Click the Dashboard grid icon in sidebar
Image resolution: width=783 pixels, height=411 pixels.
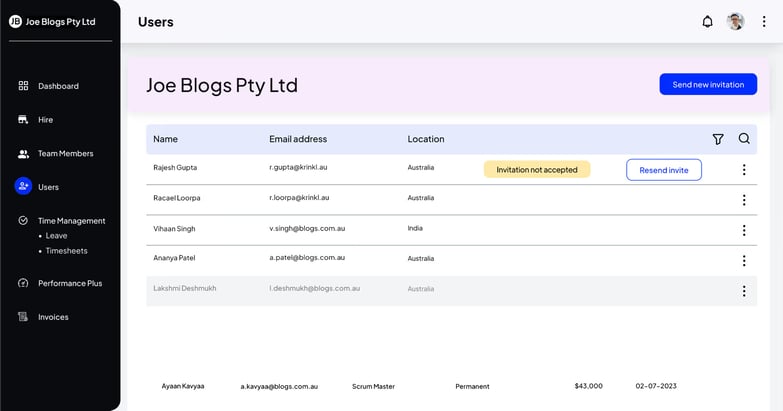(23, 86)
